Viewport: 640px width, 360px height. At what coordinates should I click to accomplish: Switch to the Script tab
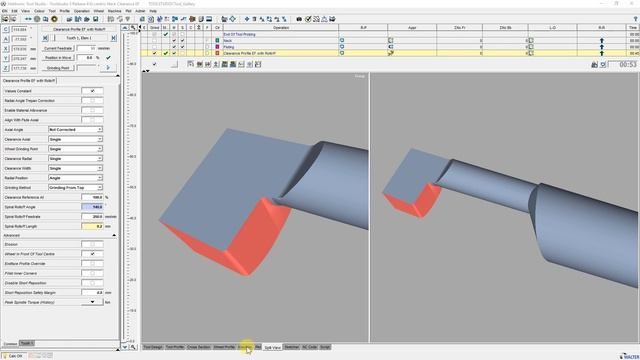click(x=325, y=347)
